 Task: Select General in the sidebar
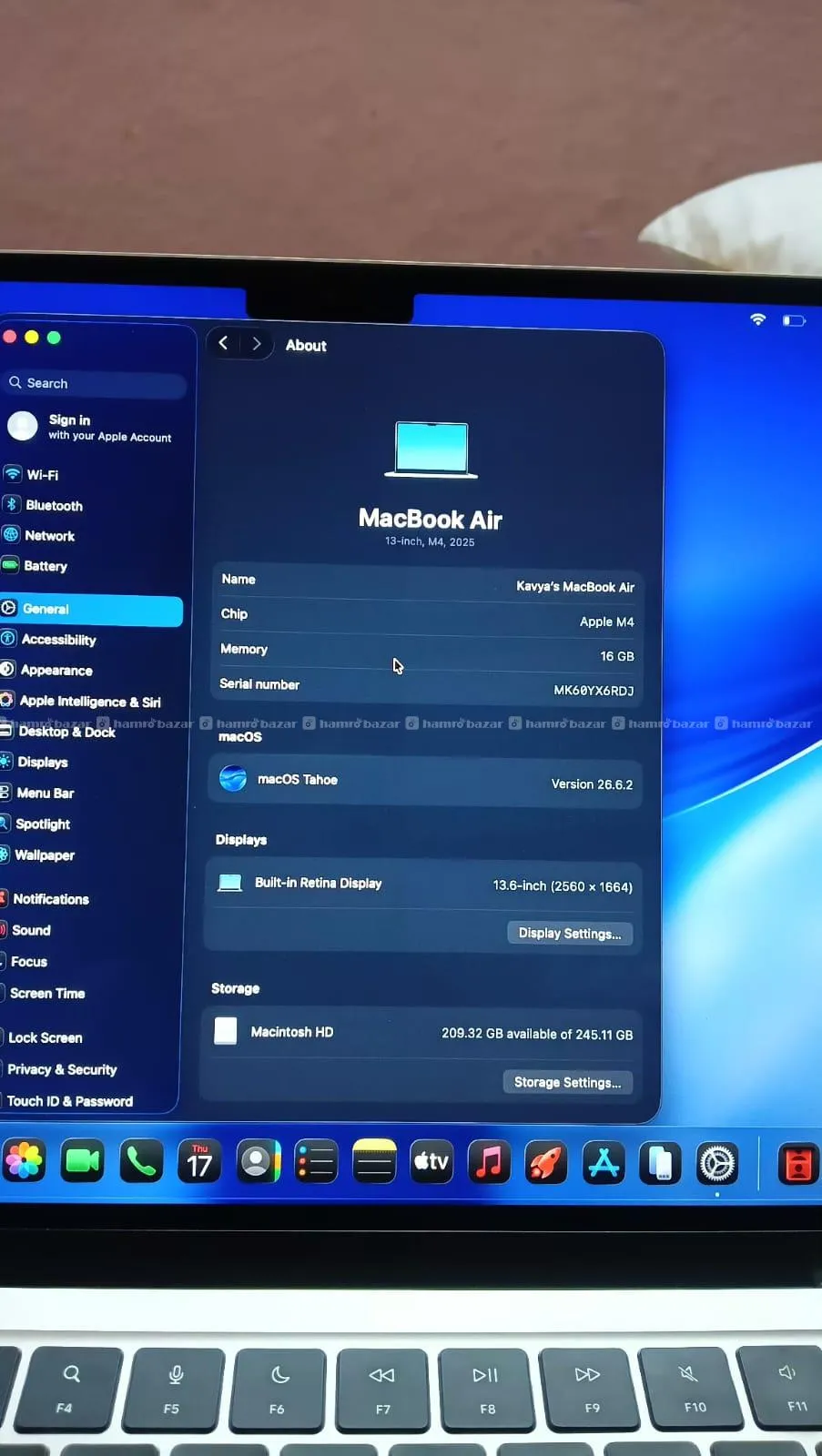pos(91,610)
